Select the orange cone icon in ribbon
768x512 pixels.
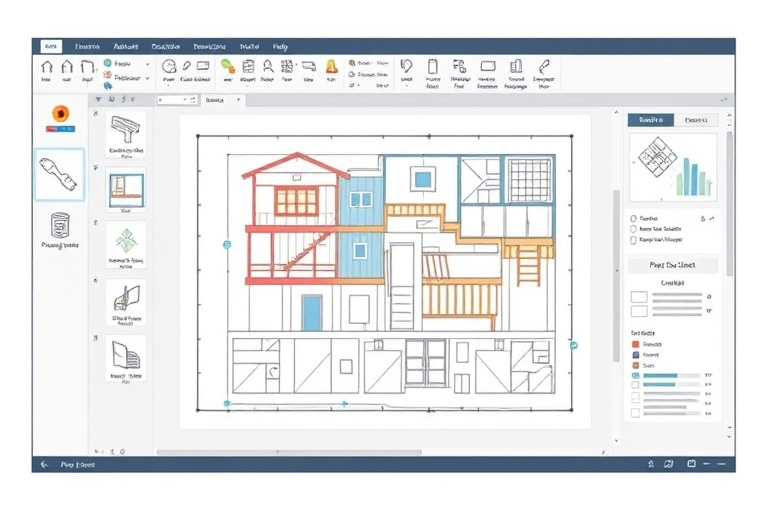pyautogui.click(x=332, y=67)
